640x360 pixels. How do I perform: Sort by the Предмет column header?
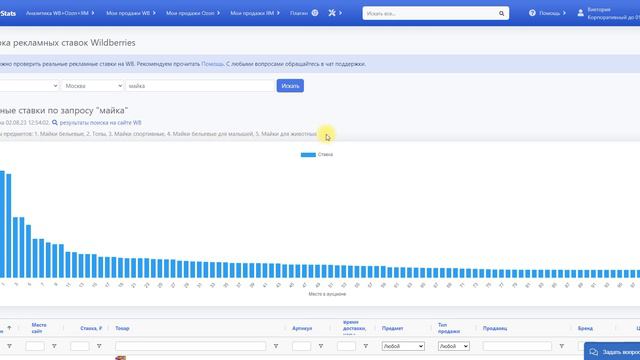pos(393,328)
